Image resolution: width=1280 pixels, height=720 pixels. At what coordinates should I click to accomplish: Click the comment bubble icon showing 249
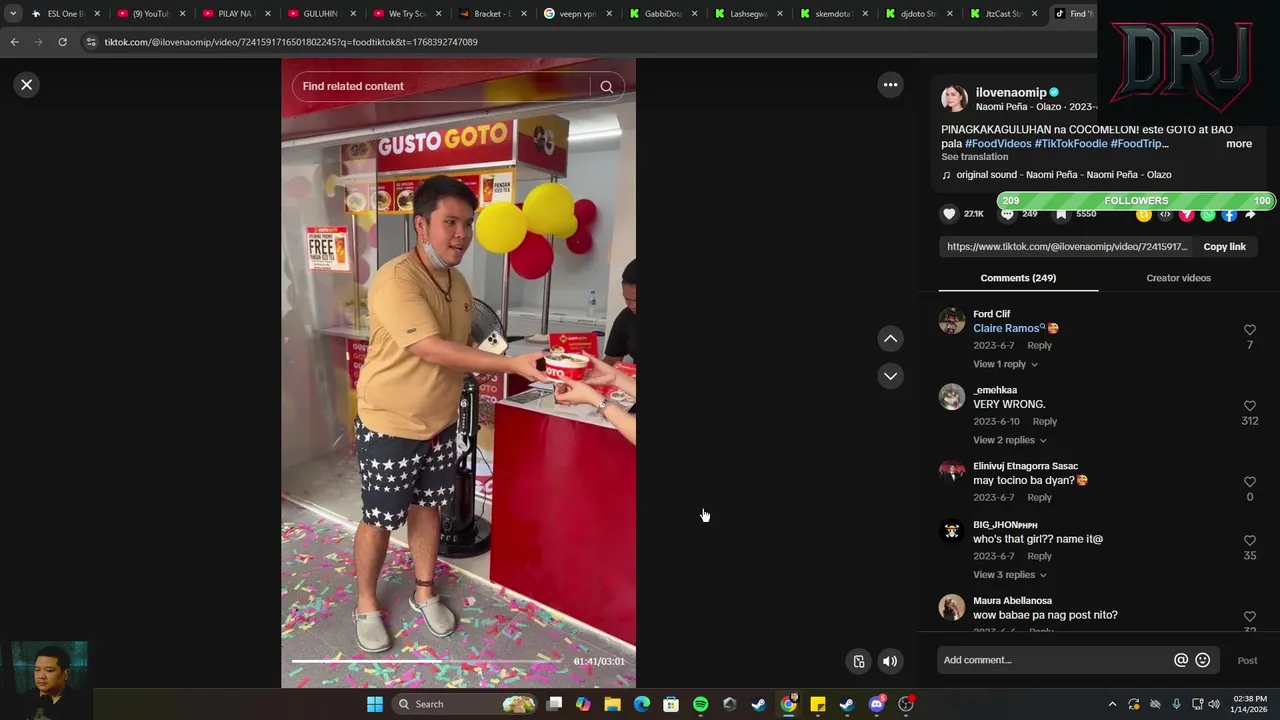point(1007,214)
